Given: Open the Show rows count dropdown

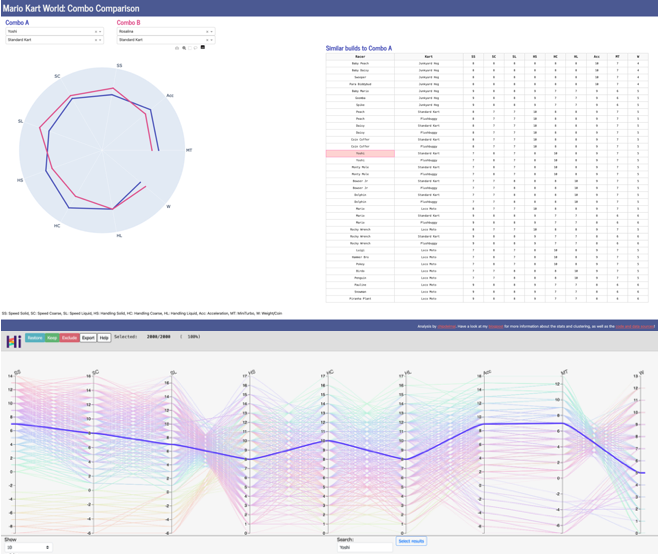Looking at the screenshot, I should (29, 547).
